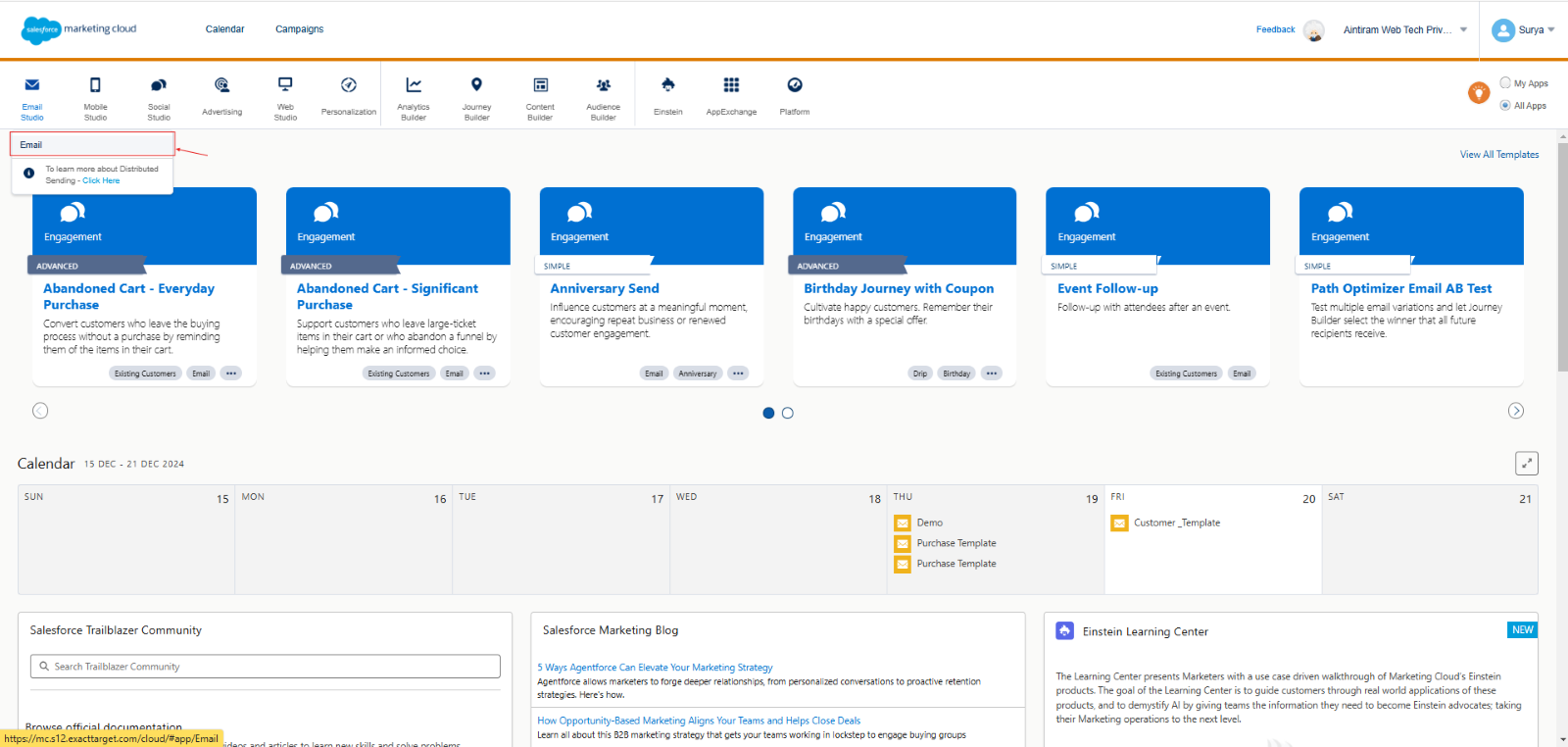Open the Feedback link
The height and width of the screenshot is (747, 1568).
click(x=1275, y=29)
